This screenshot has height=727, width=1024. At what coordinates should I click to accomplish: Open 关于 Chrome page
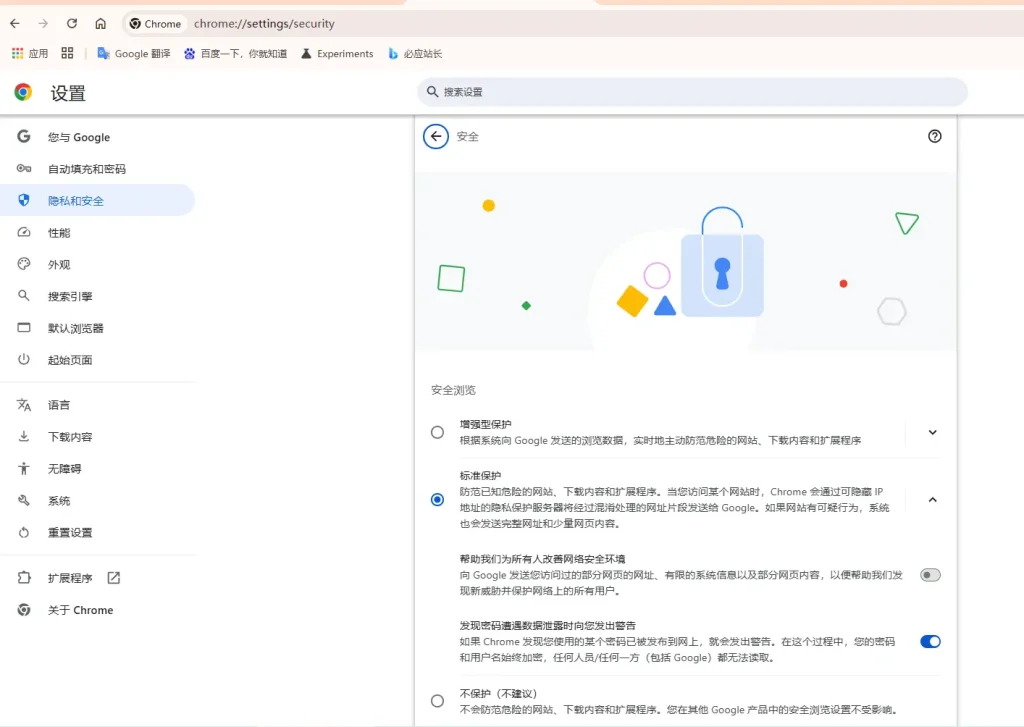coord(98,609)
